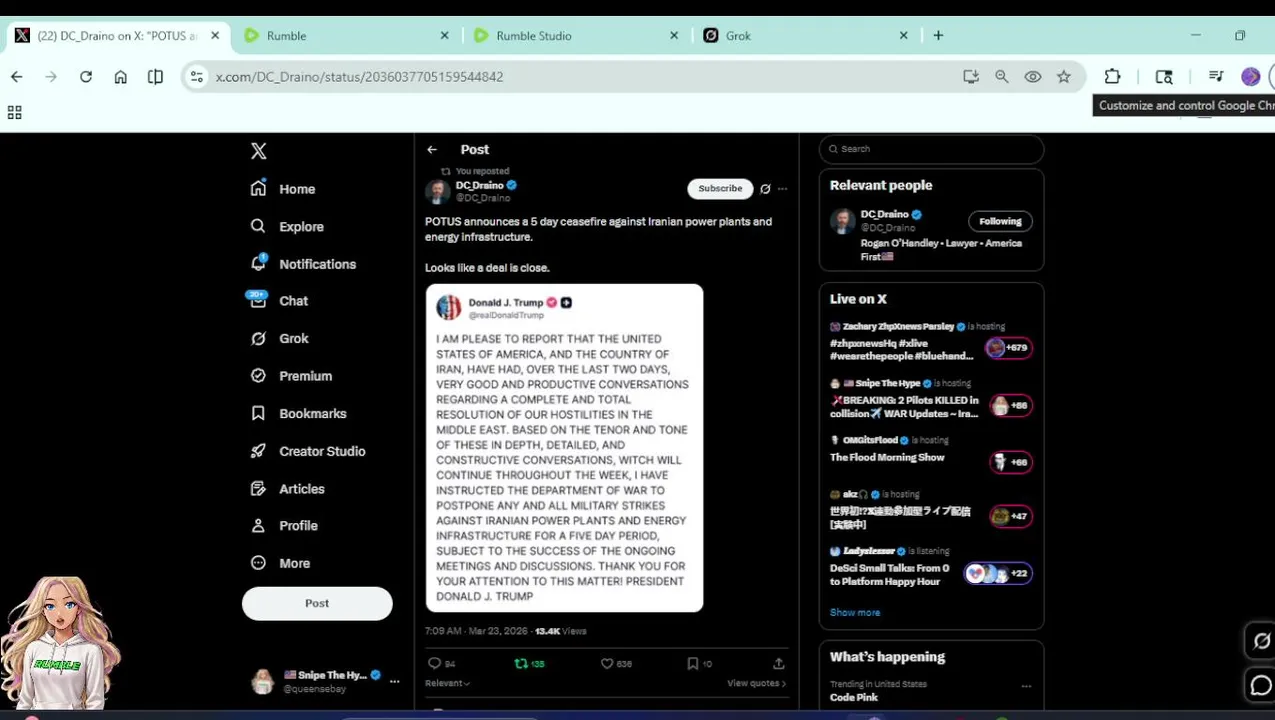Click the X search field

pos(932,149)
